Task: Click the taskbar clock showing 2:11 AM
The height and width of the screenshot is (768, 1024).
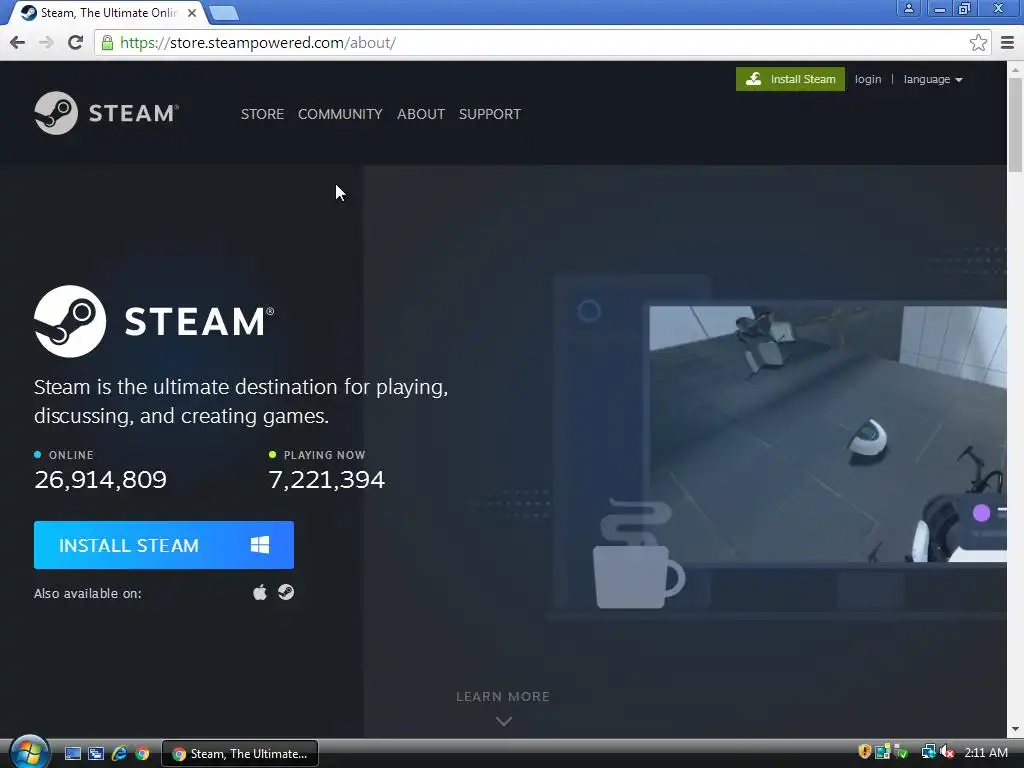Action: pyautogui.click(x=986, y=752)
